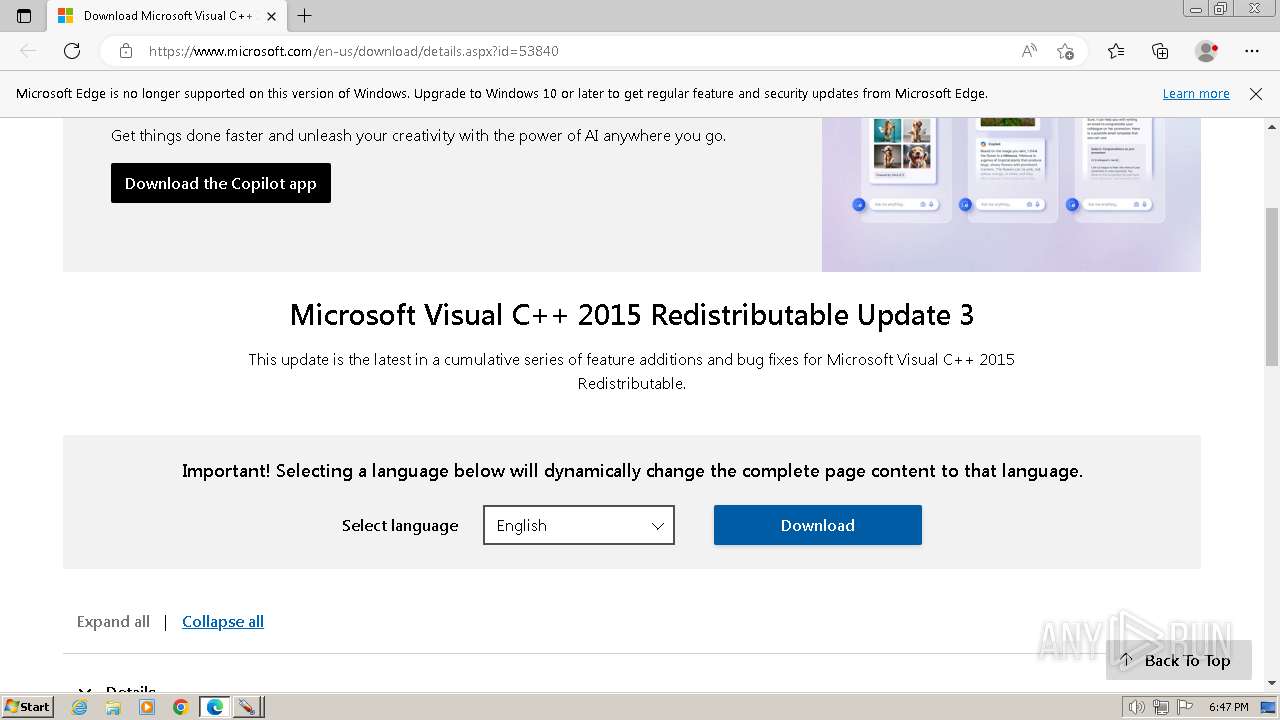Screen dimensions: 1280x720
Task: Open the Favorites list icon
Action: point(1116,51)
